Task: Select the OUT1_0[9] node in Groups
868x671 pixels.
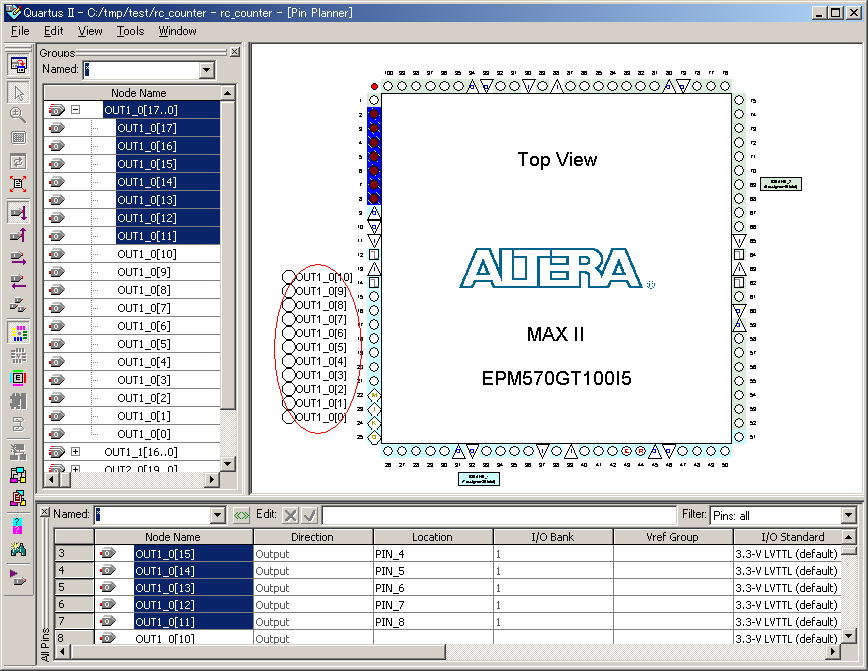Action: point(144,272)
